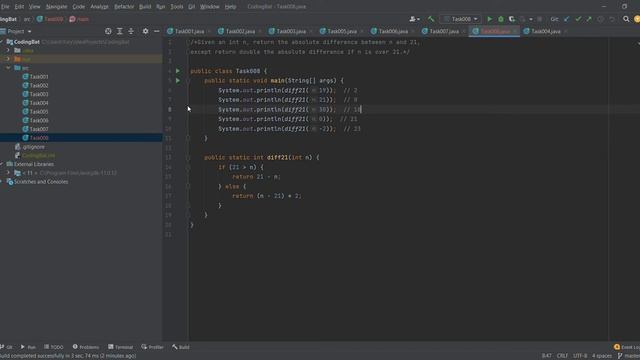Fold the if block at line 14

click(188, 167)
